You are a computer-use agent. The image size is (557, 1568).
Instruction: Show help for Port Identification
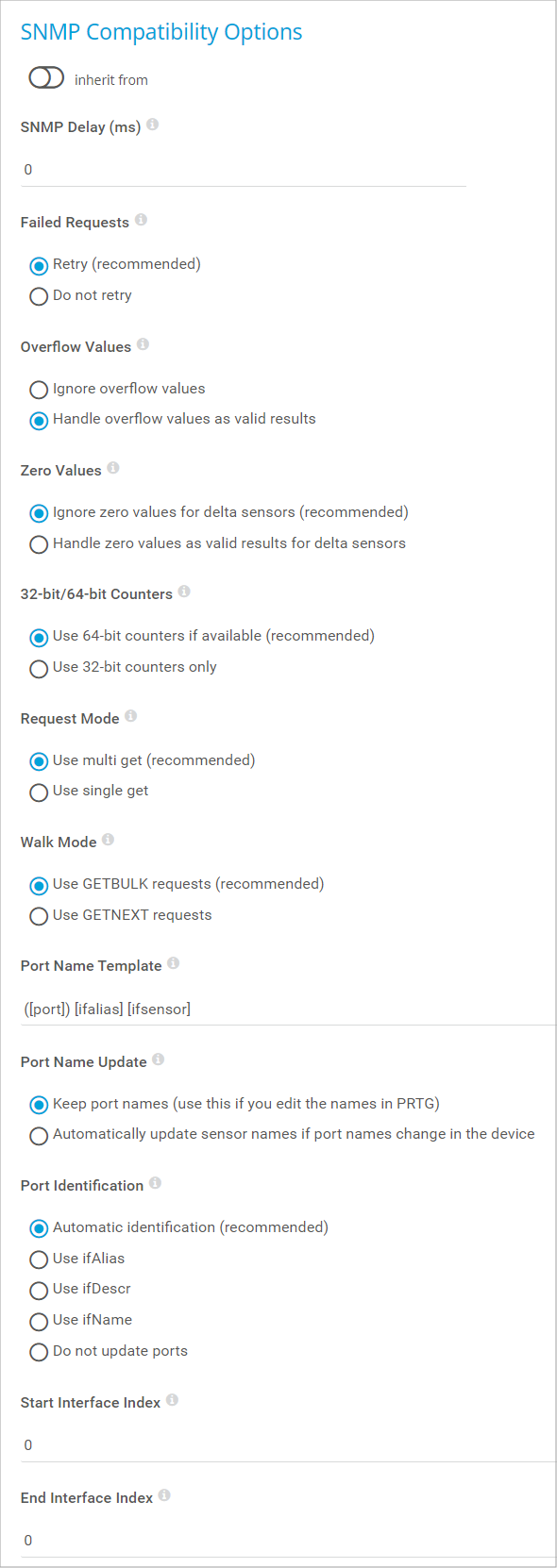155,1183
